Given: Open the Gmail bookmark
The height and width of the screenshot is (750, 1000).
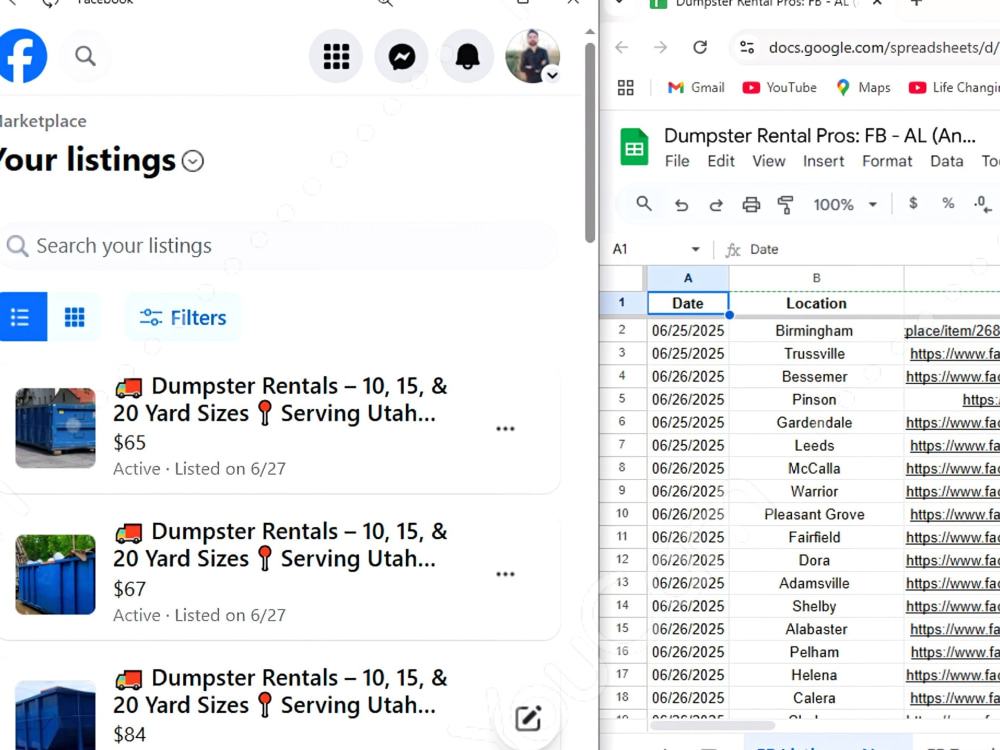Looking at the screenshot, I should coord(696,87).
